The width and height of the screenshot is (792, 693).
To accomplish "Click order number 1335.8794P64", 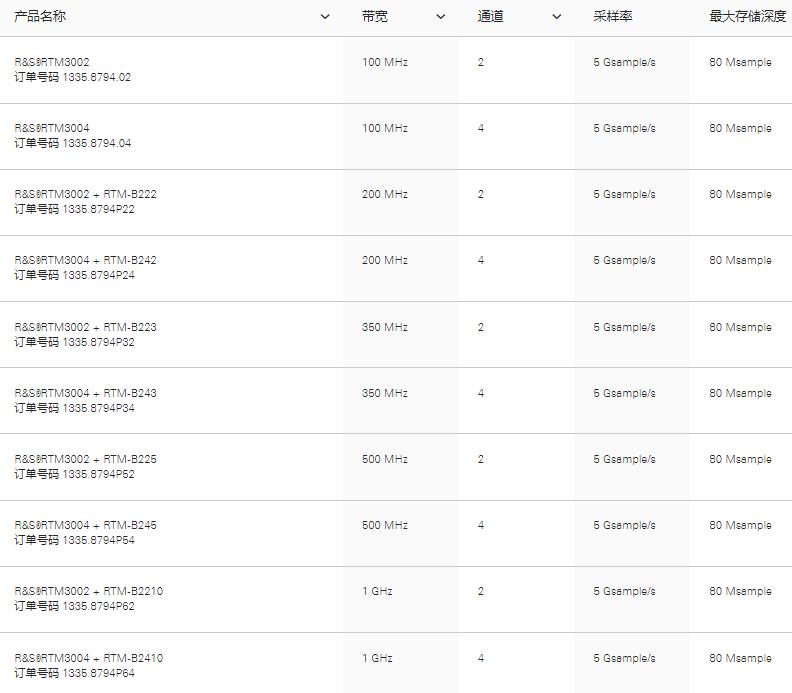I will [x=98, y=673].
